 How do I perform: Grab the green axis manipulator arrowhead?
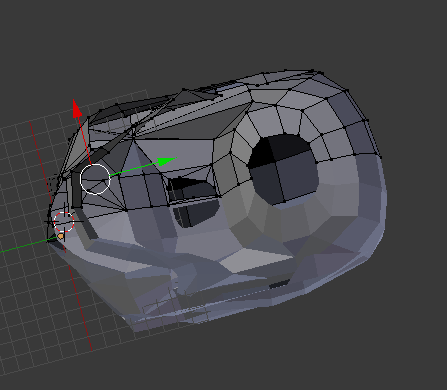pos(167,161)
